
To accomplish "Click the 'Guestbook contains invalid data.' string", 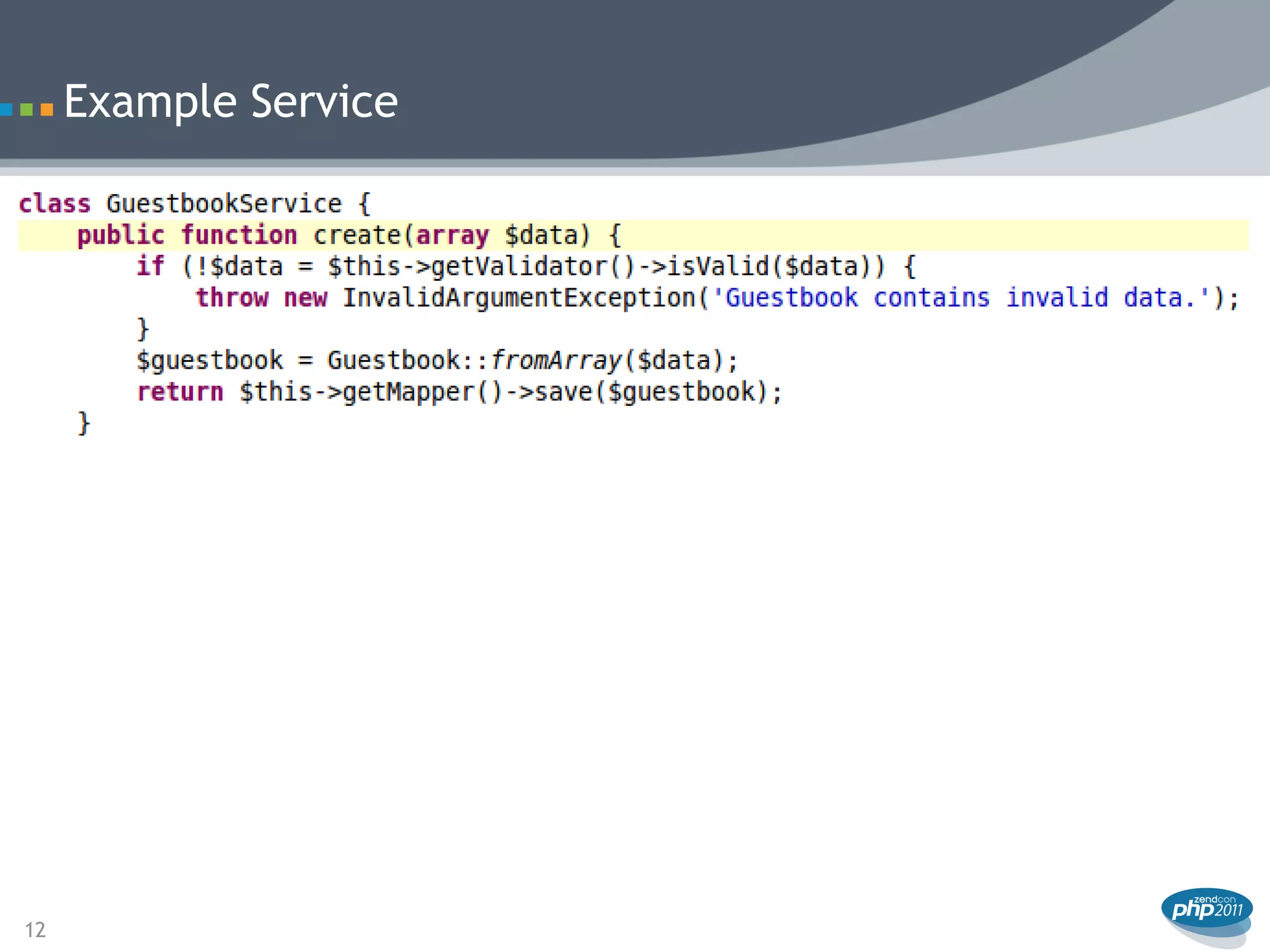I will pyautogui.click(x=961, y=298).
